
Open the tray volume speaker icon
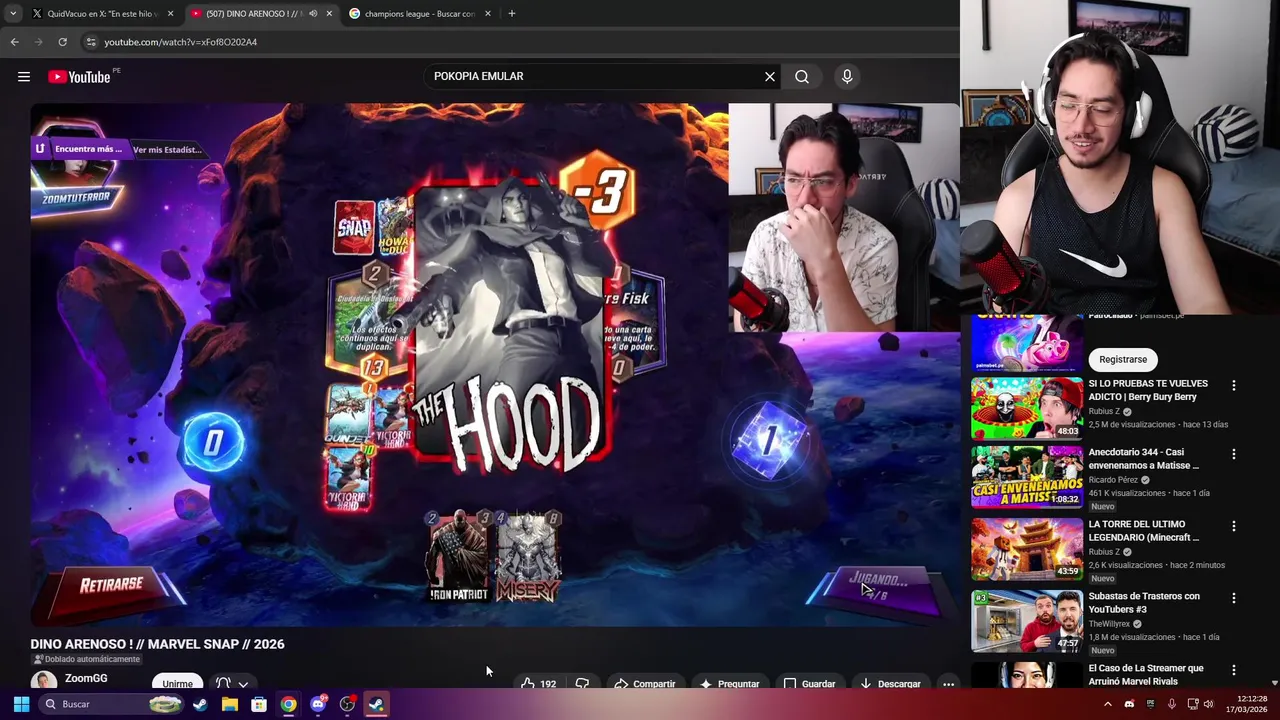(x=1208, y=704)
